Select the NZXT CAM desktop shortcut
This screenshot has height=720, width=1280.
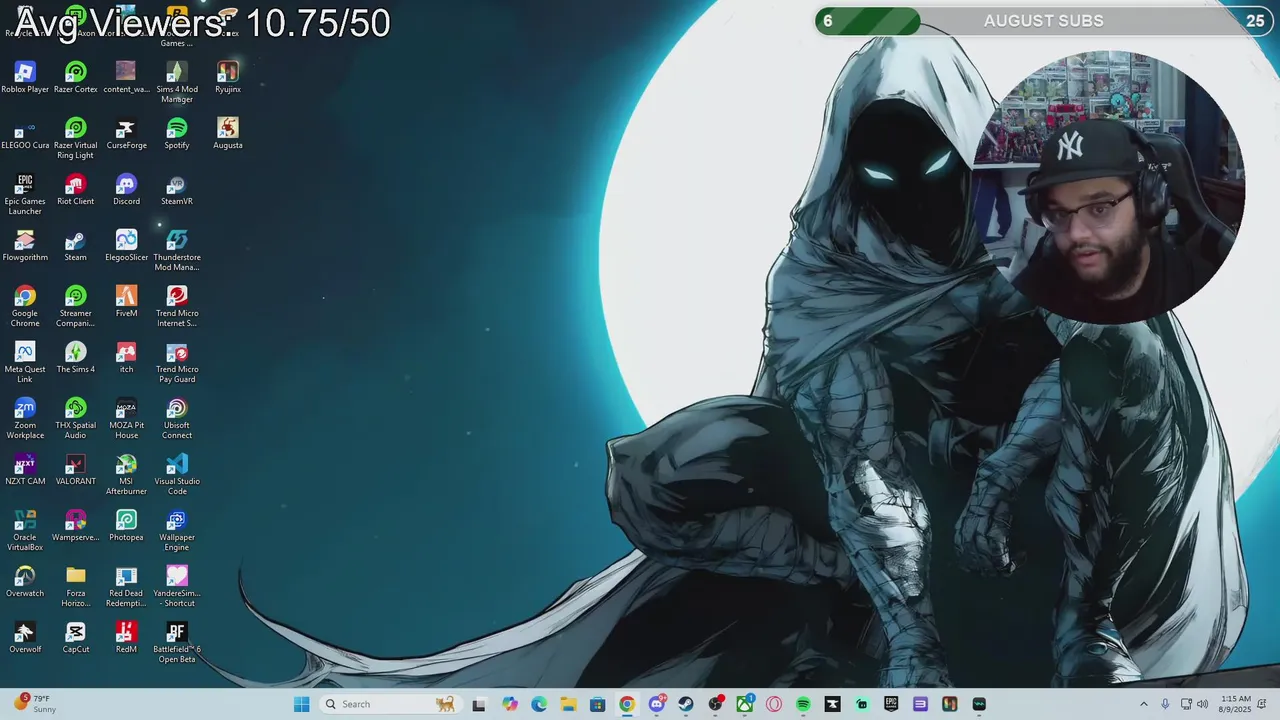(25, 470)
